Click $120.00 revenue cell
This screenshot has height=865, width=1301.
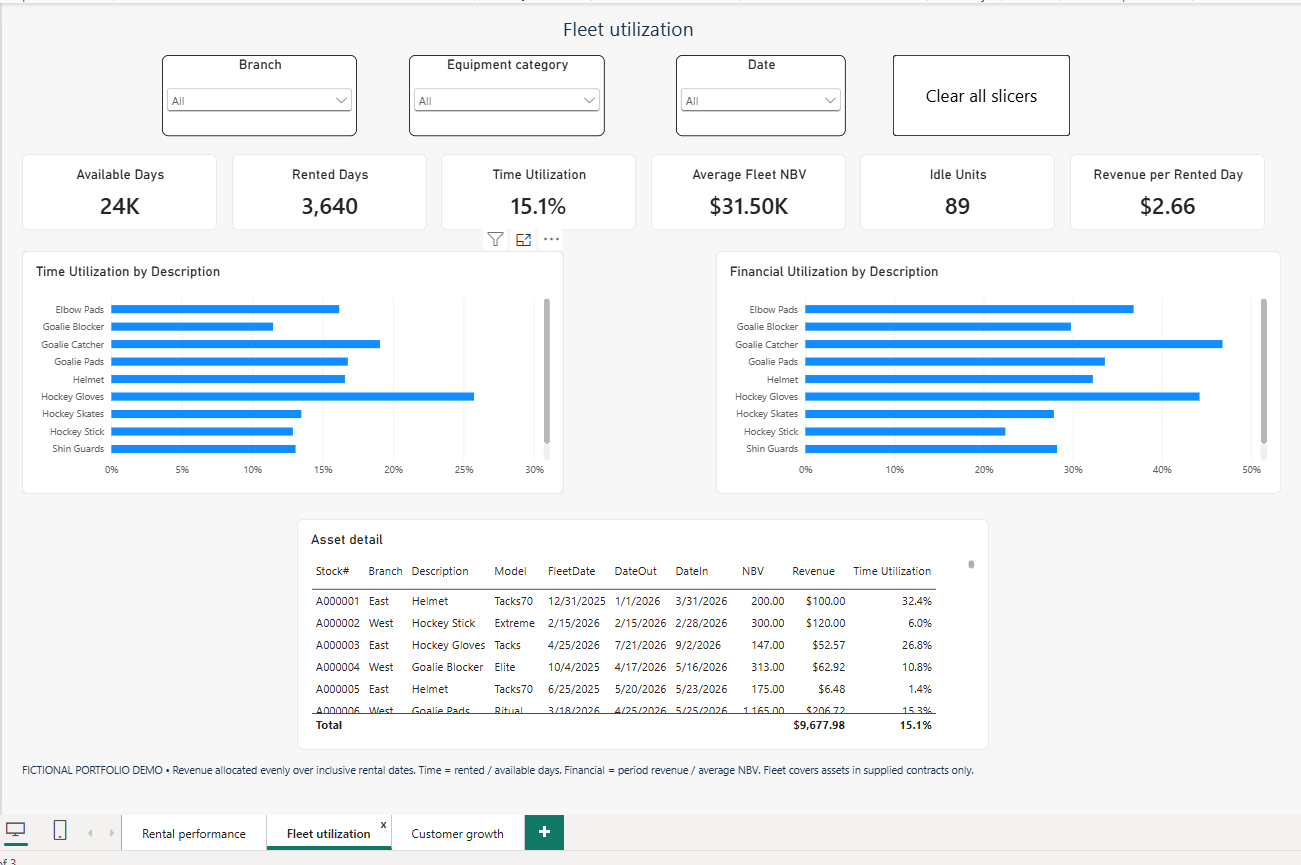826,623
